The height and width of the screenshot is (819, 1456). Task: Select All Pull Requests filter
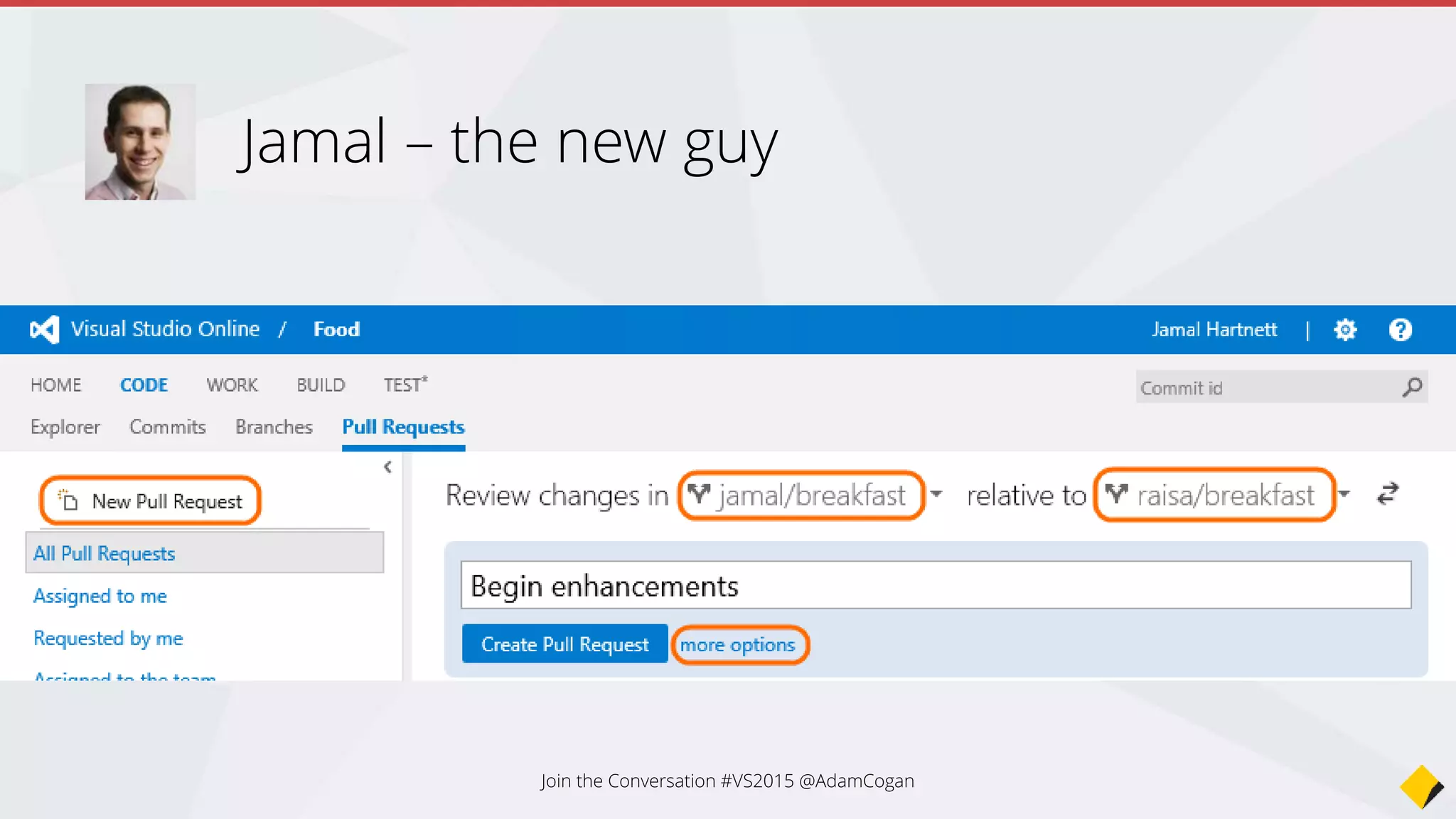tap(205, 553)
